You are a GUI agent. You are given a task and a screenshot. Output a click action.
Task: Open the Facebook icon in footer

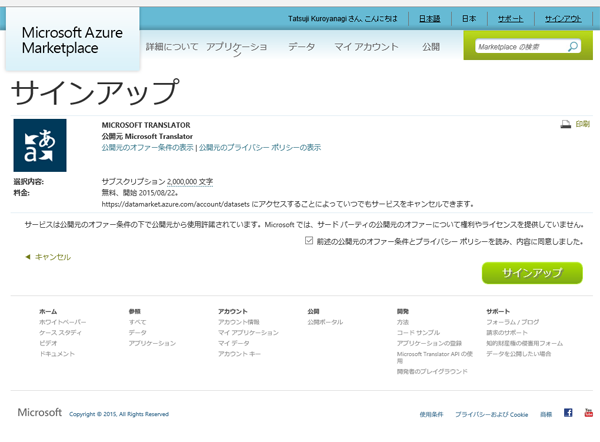[568, 413]
